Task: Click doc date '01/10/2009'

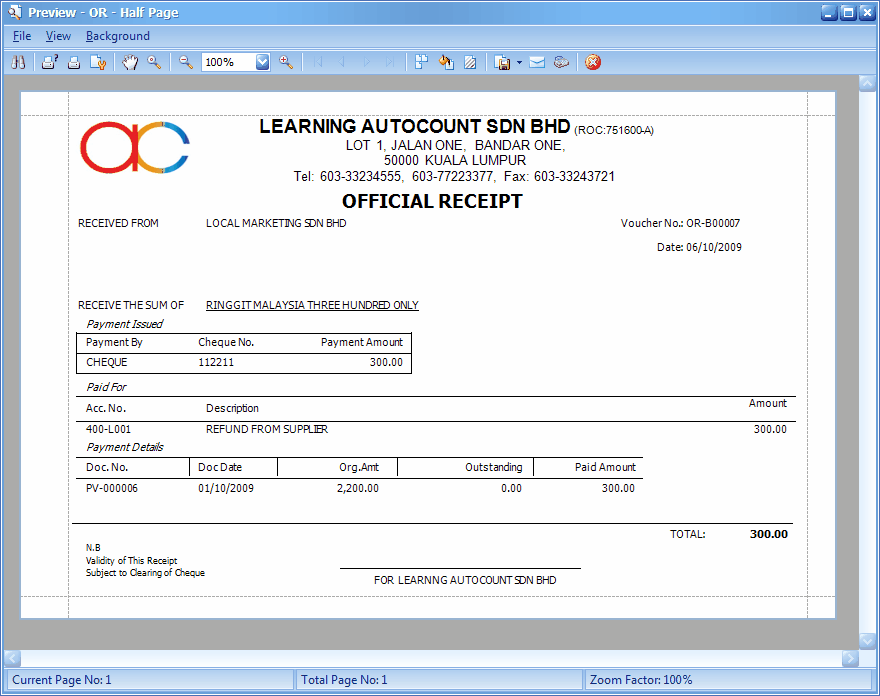Action: pos(226,488)
